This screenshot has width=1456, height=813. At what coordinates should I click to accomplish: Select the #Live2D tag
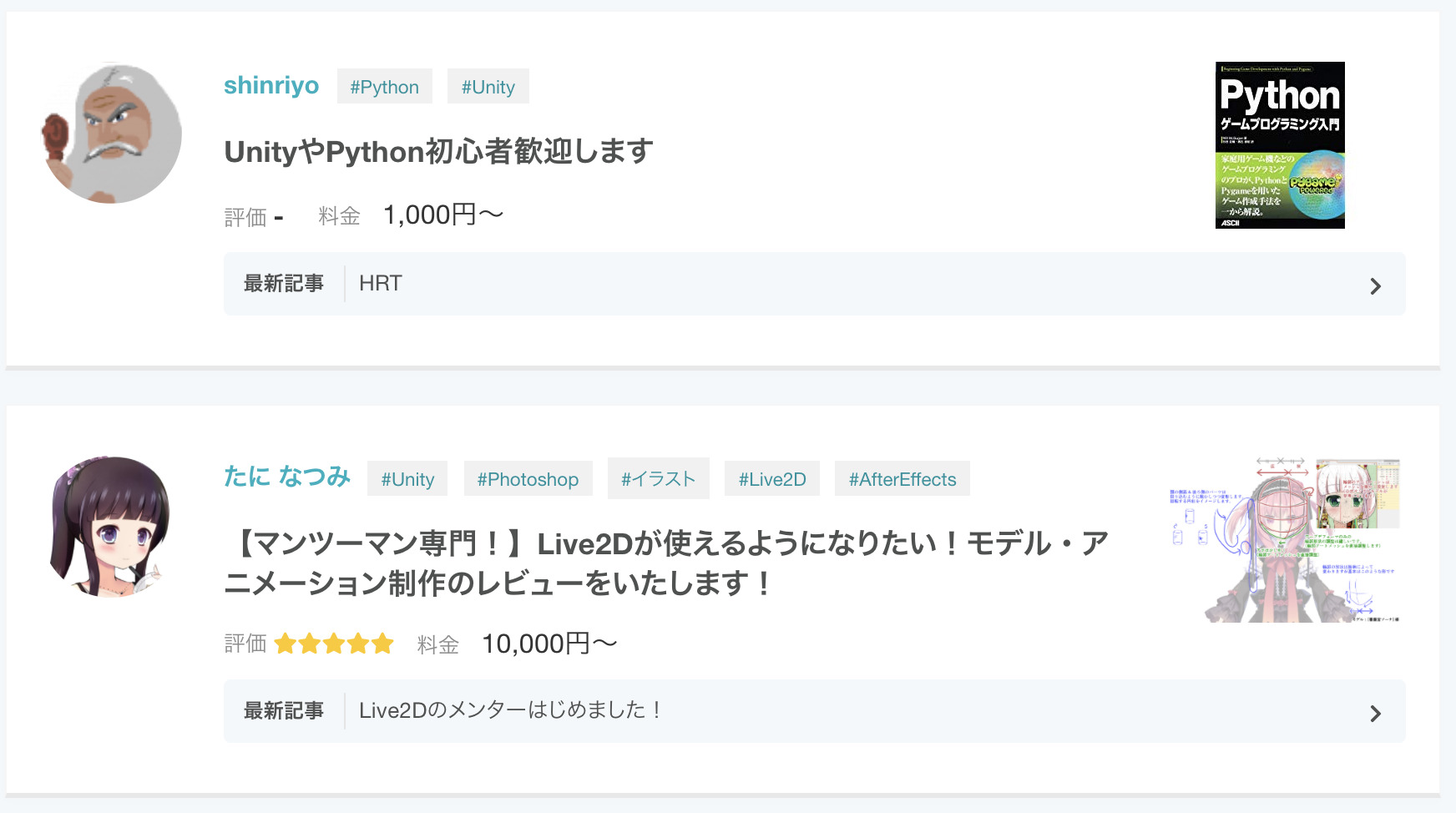(x=772, y=478)
